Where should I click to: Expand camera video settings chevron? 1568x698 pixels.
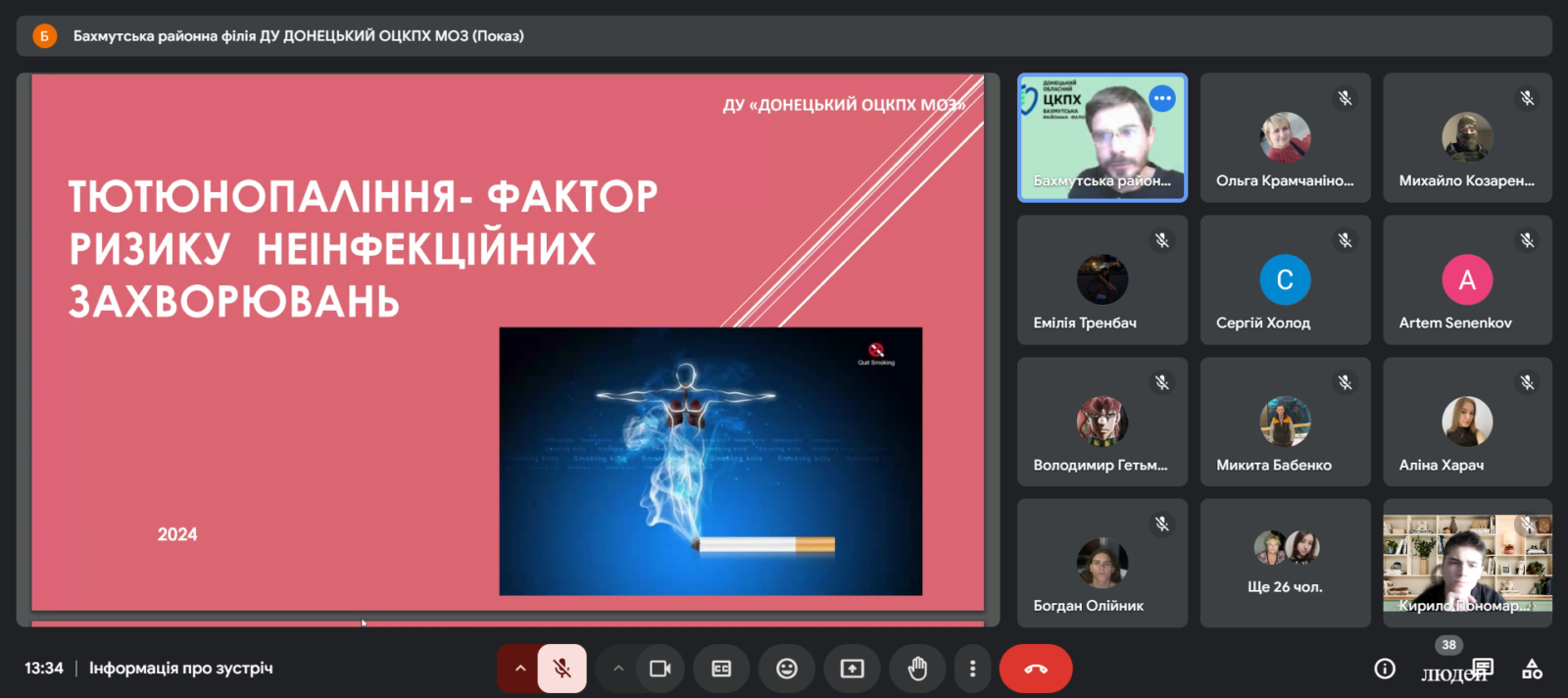(x=618, y=669)
